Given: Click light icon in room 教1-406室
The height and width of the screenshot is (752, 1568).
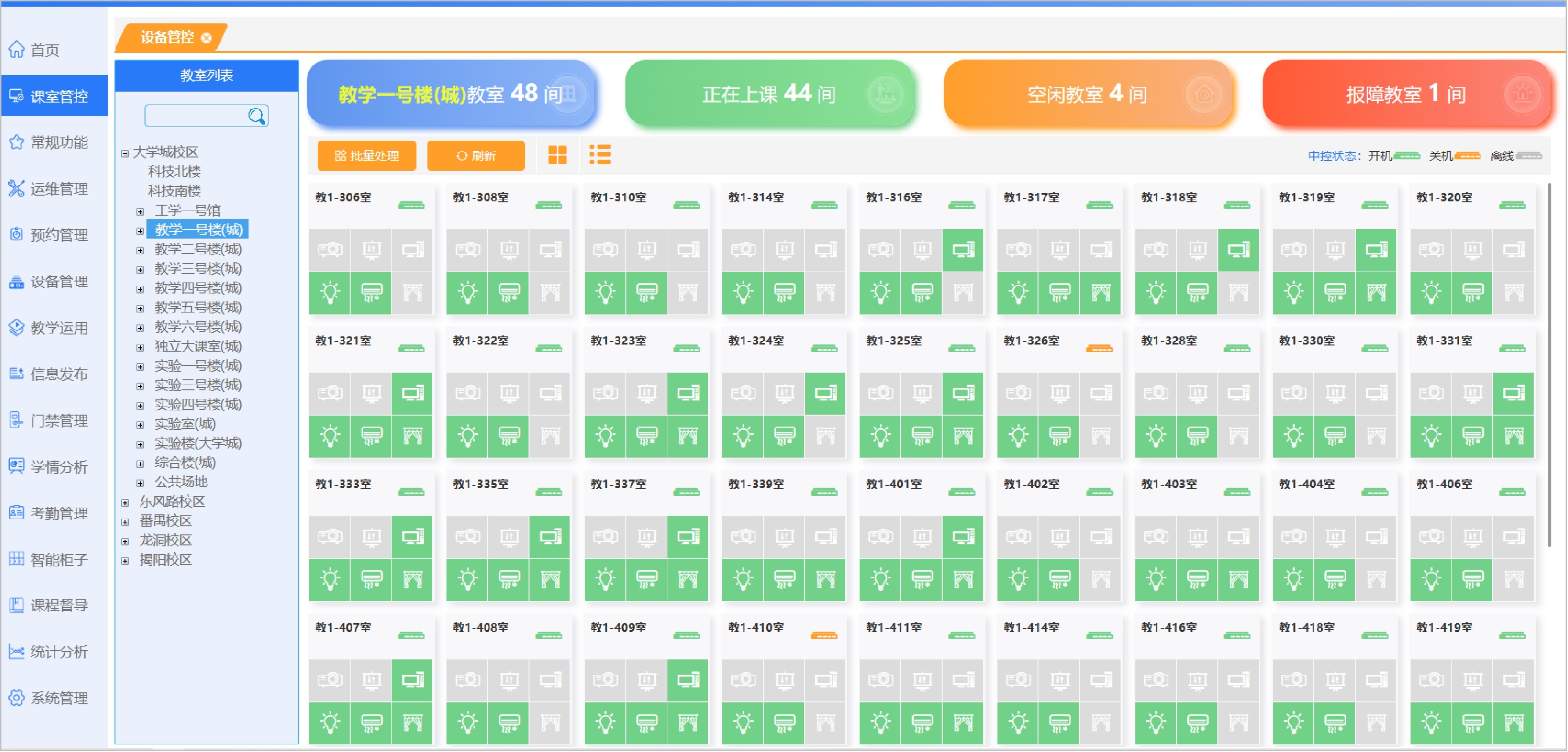Looking at the screenshot, I should click(1431, 580).
